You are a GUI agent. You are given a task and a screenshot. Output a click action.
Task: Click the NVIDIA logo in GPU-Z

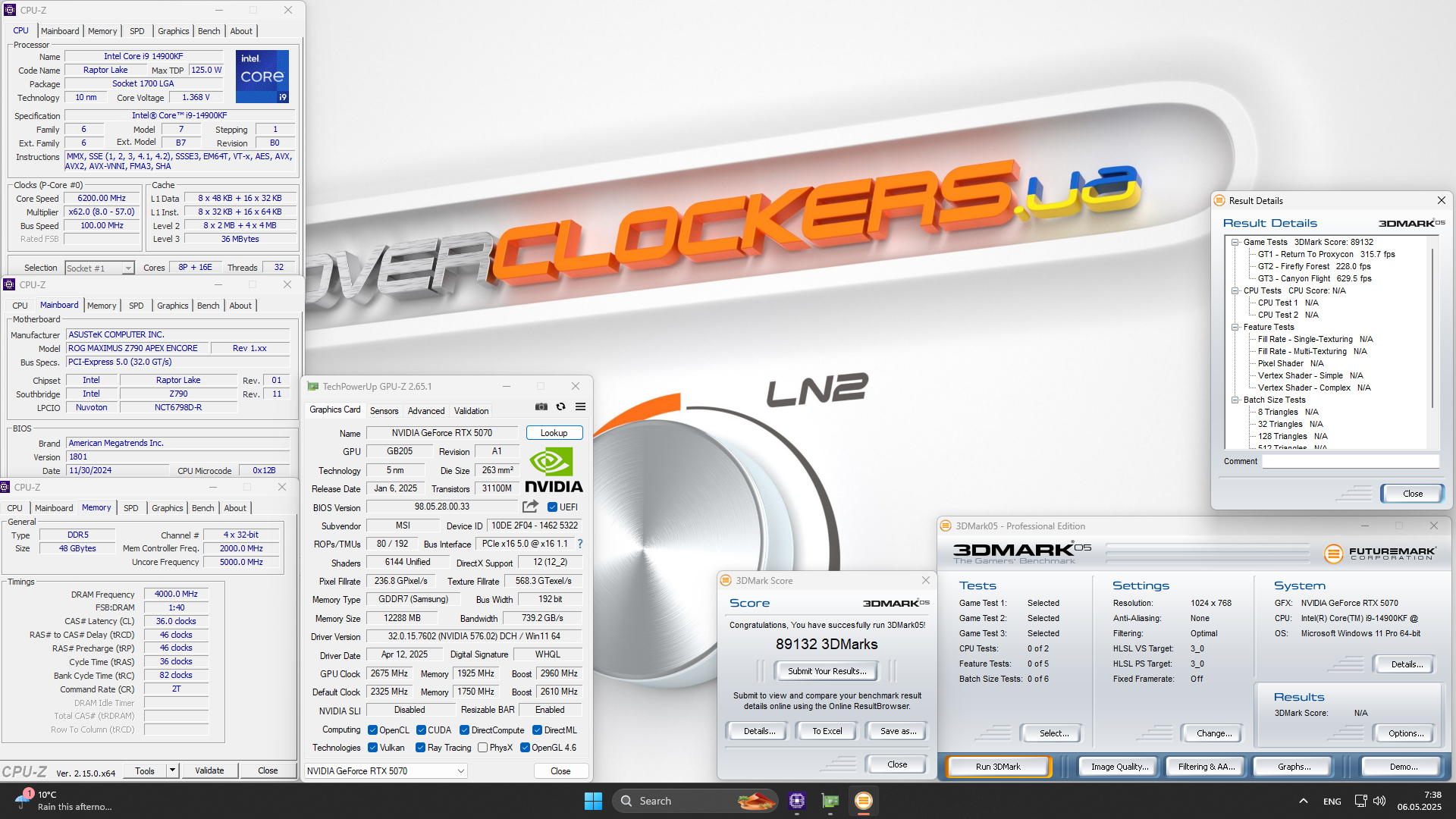pos(554,470)
